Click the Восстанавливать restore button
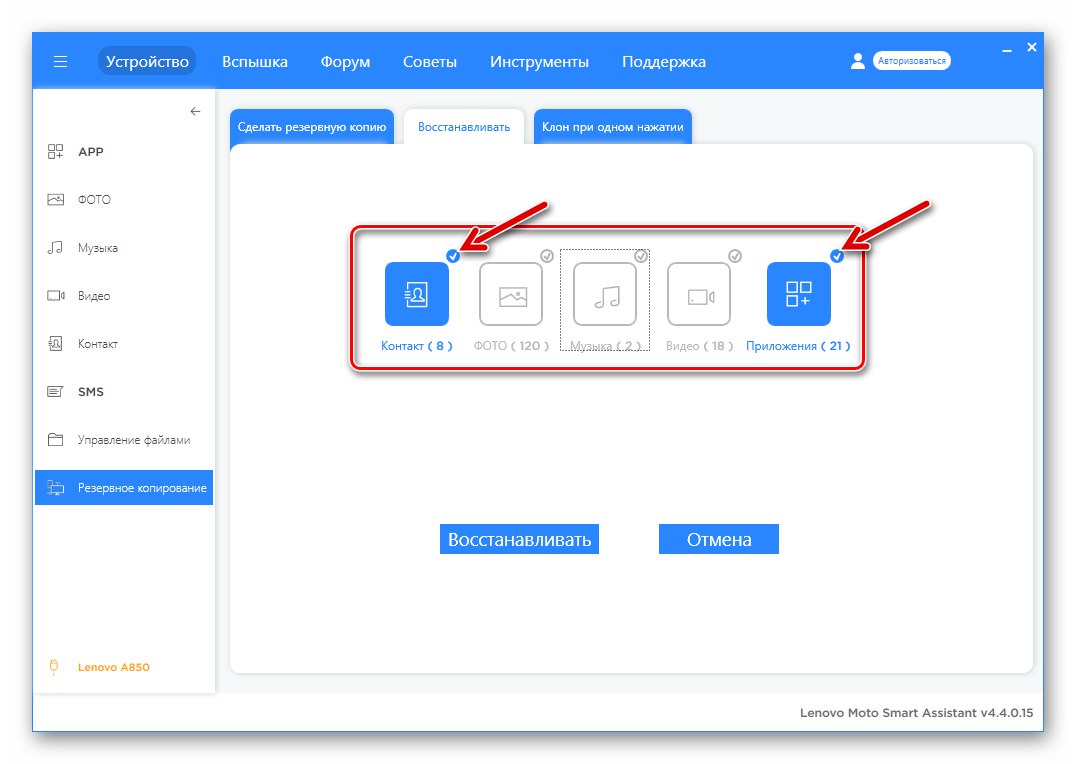The image size is (1076, 764). 519,540
